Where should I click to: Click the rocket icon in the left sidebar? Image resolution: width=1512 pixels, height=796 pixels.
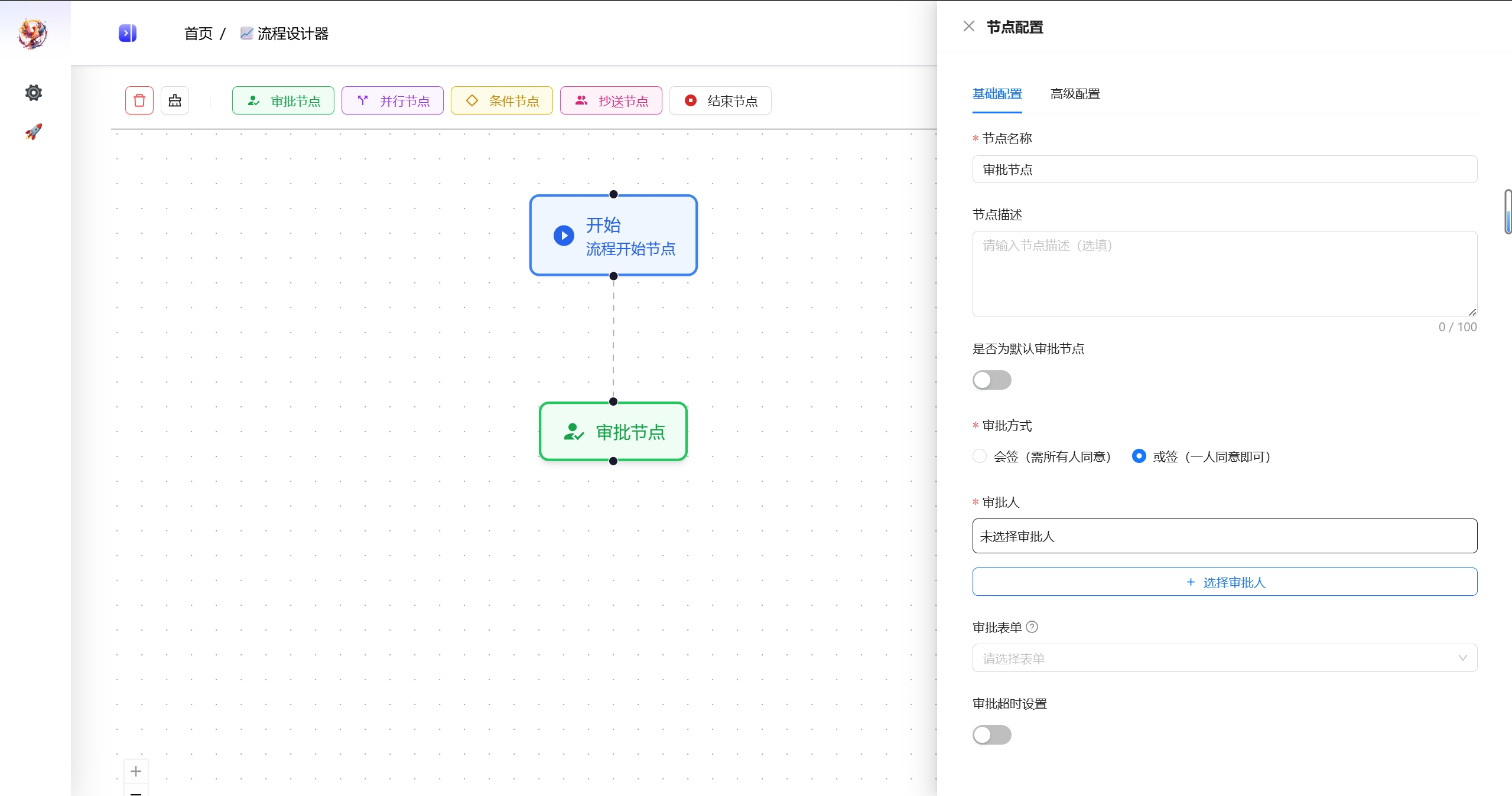click(34, 132)
